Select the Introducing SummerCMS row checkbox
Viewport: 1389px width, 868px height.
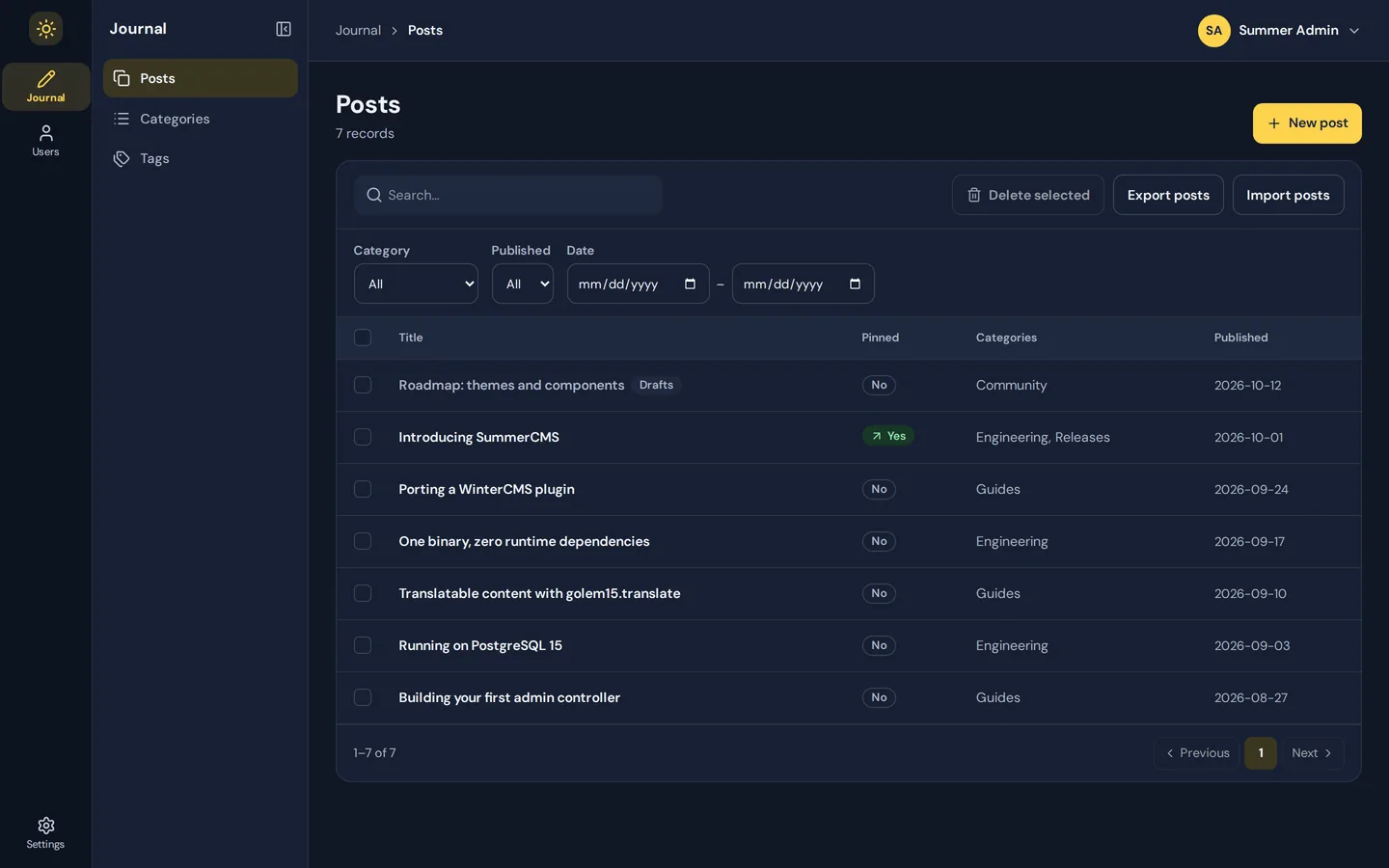tap(363, 437)
